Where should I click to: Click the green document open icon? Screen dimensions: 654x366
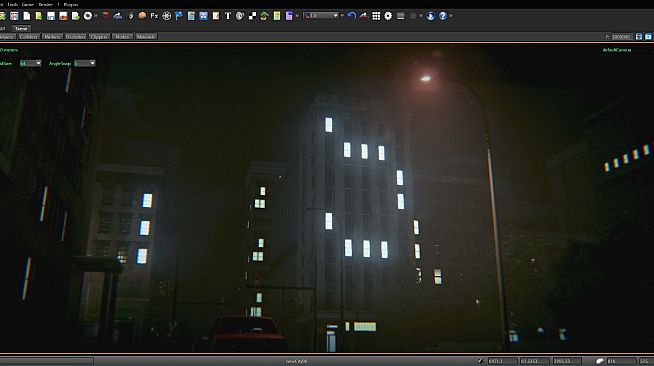point(39,16)
